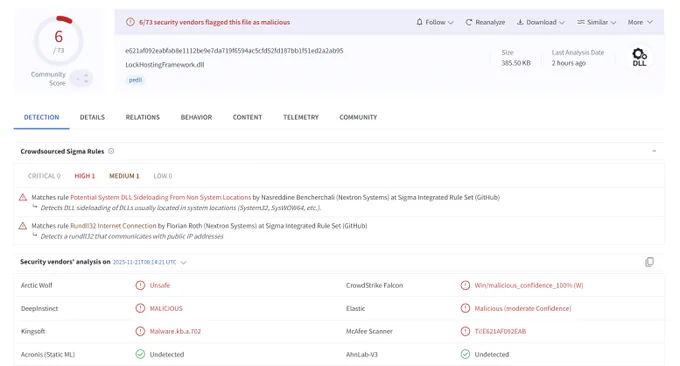Click the green check for Acronis result
The width and height of the screenshot is (680, 366).
pos(140,354)
